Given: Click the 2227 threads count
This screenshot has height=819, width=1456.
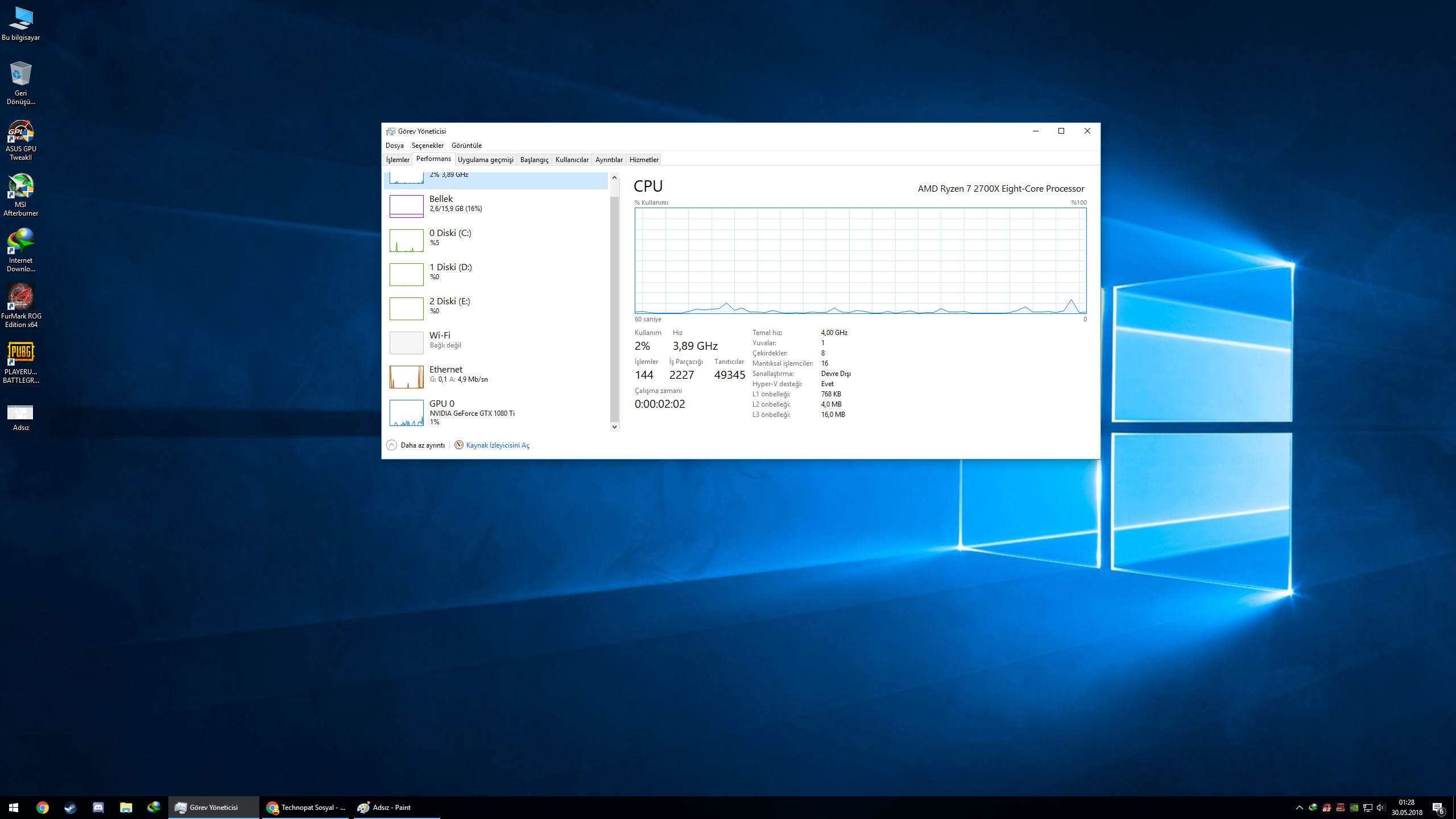Looking at the screenshot, I should point(681,375).
